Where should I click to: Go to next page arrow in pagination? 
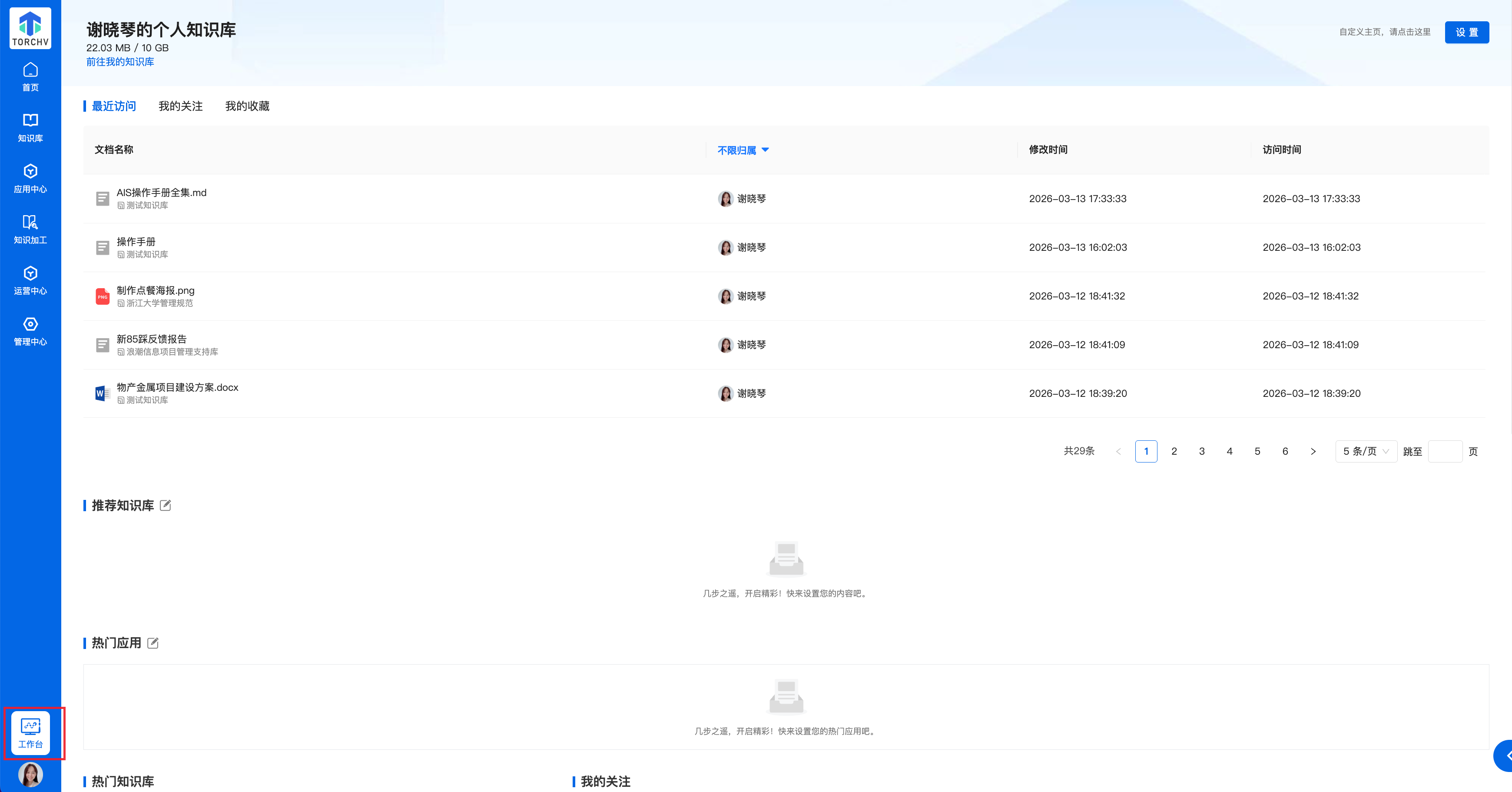coord(1313,452)
